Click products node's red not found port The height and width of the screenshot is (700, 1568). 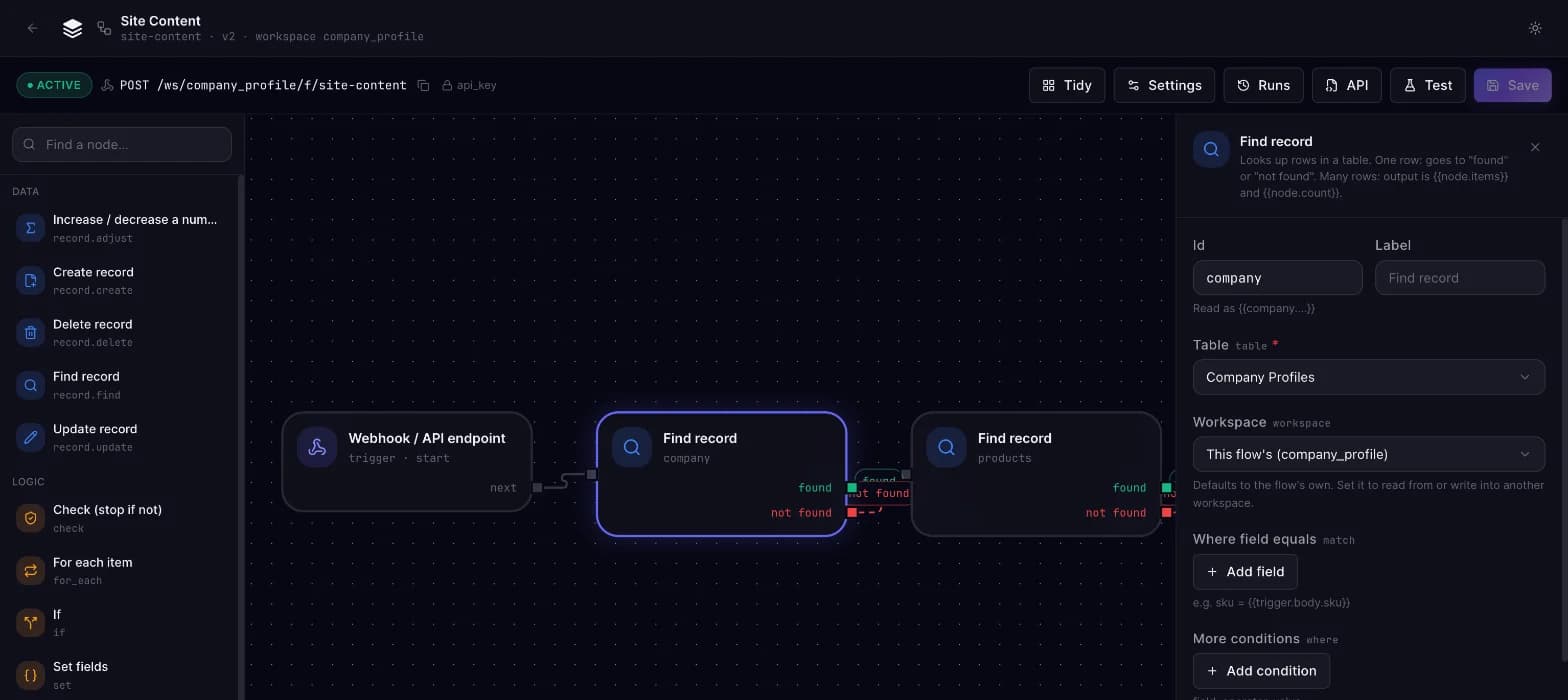click(x=1166, y=513)
